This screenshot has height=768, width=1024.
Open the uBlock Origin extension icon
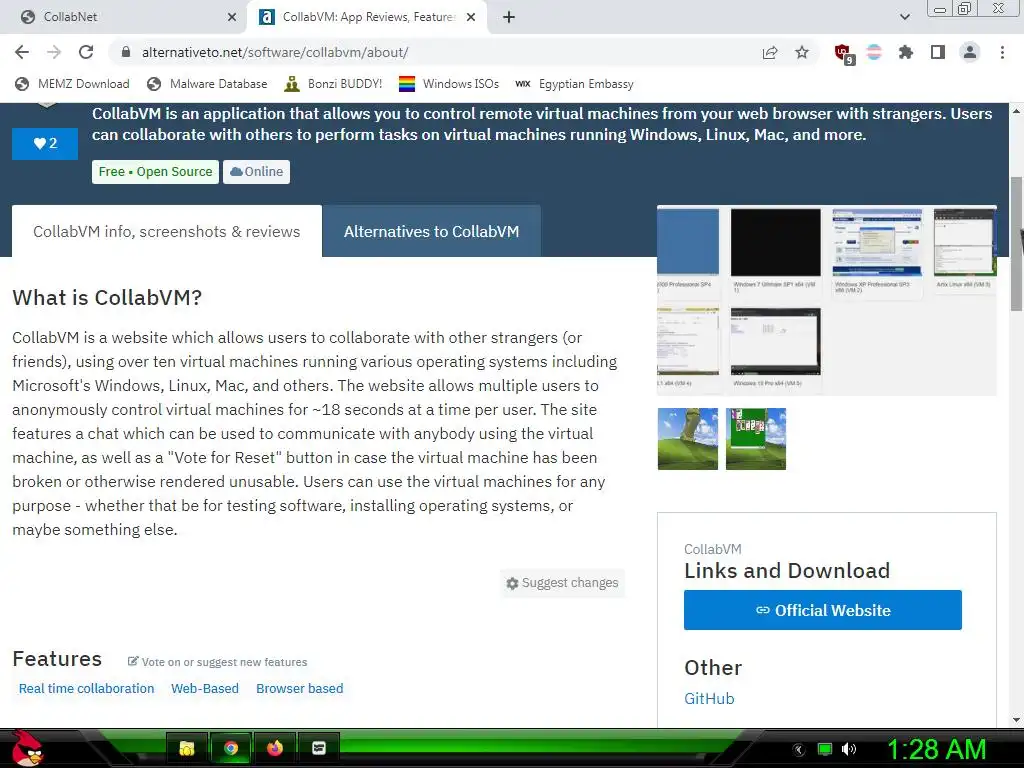[x=844, y=54]
